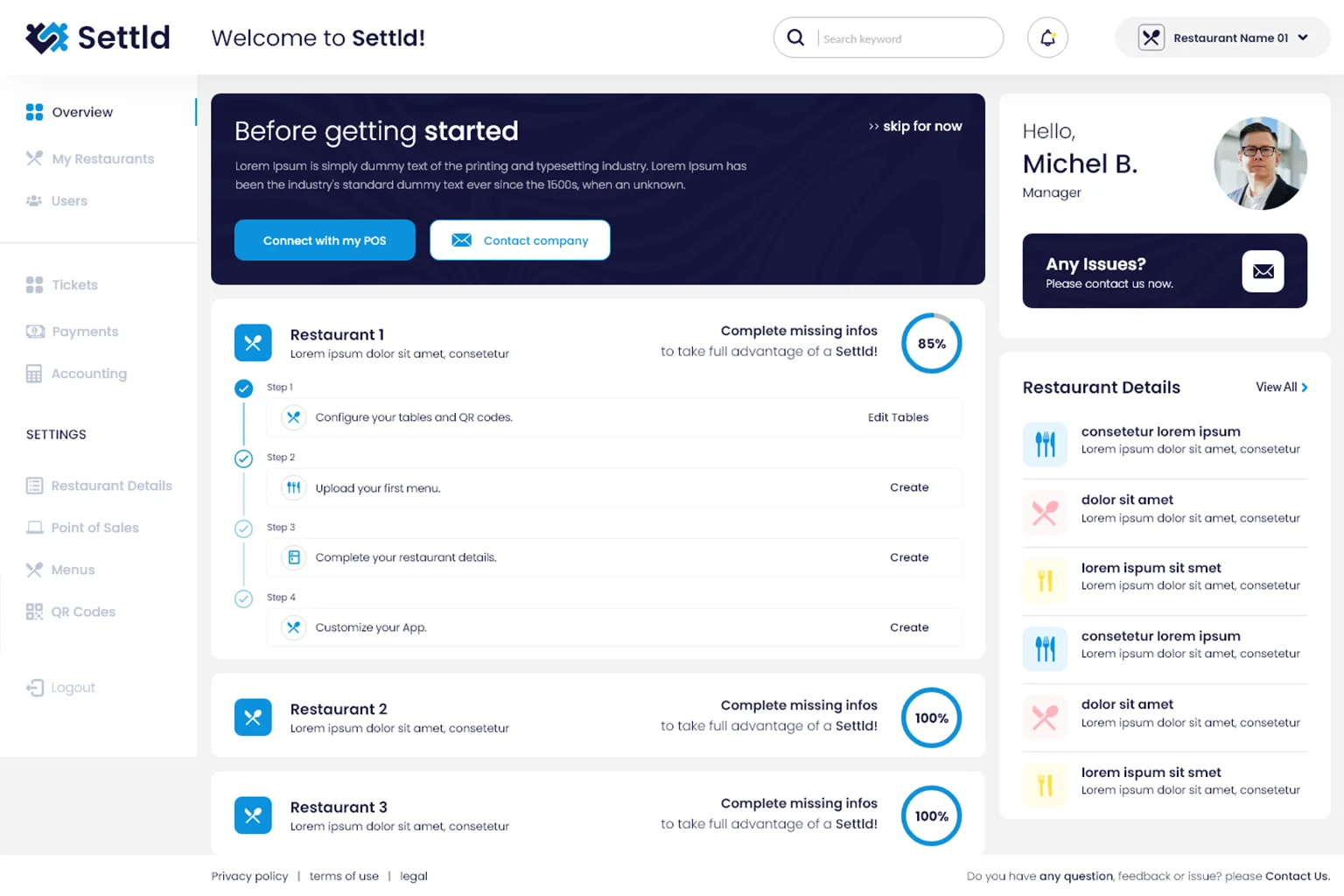Image resolution: width=1344 pixels, height=896 pixels.
Task: Click the 100% progress ring for Restaurant 2
Action: [x=932, y=717]
